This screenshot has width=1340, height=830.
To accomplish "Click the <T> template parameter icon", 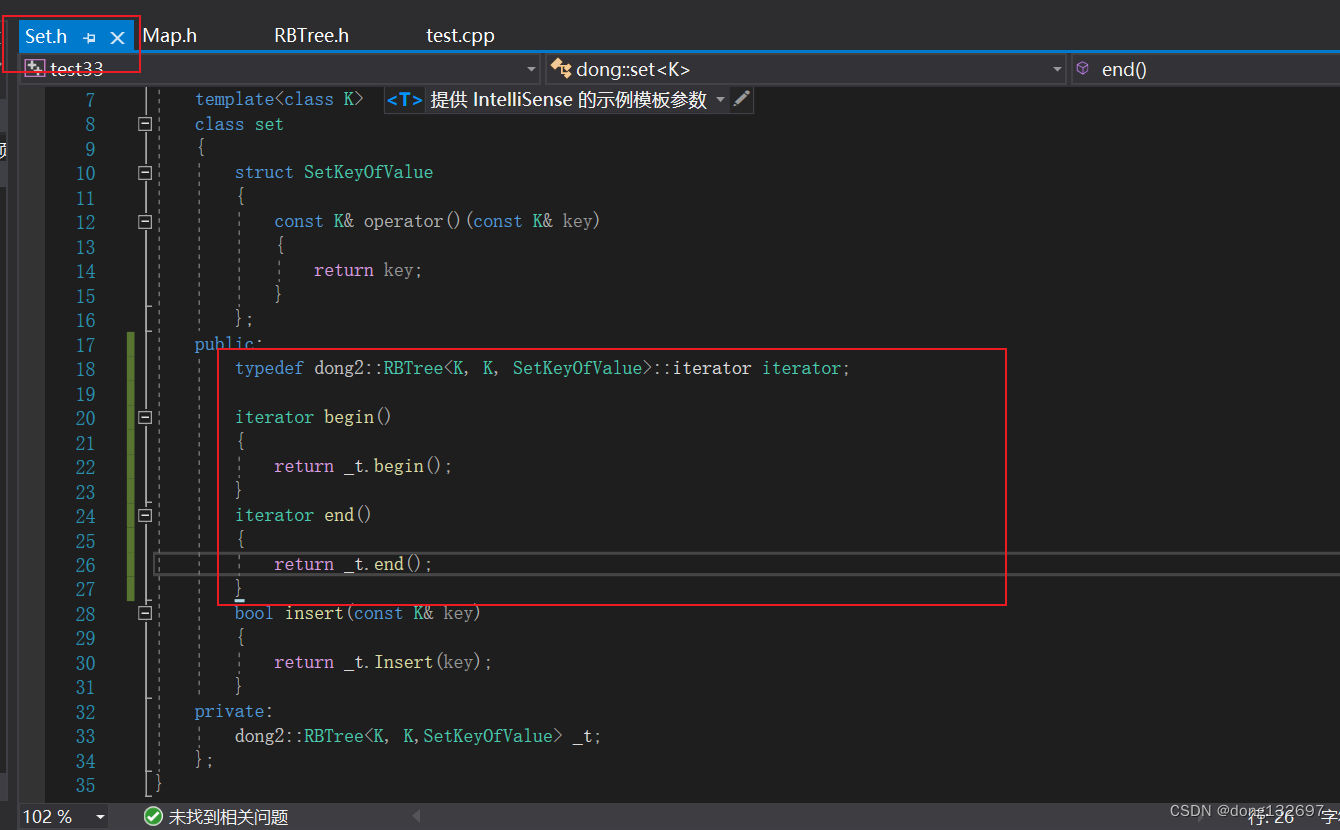I will click(x=404, y=100).
